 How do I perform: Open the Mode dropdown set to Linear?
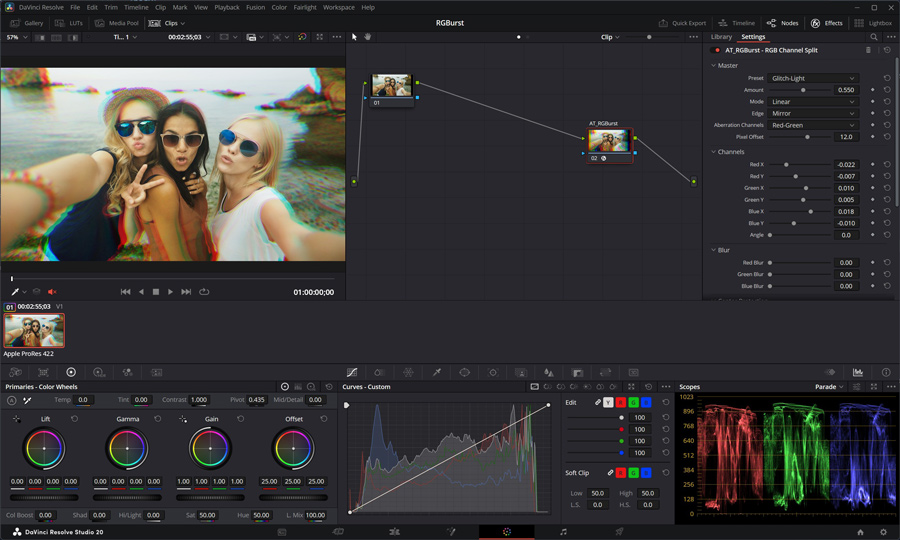coord(813,102)
